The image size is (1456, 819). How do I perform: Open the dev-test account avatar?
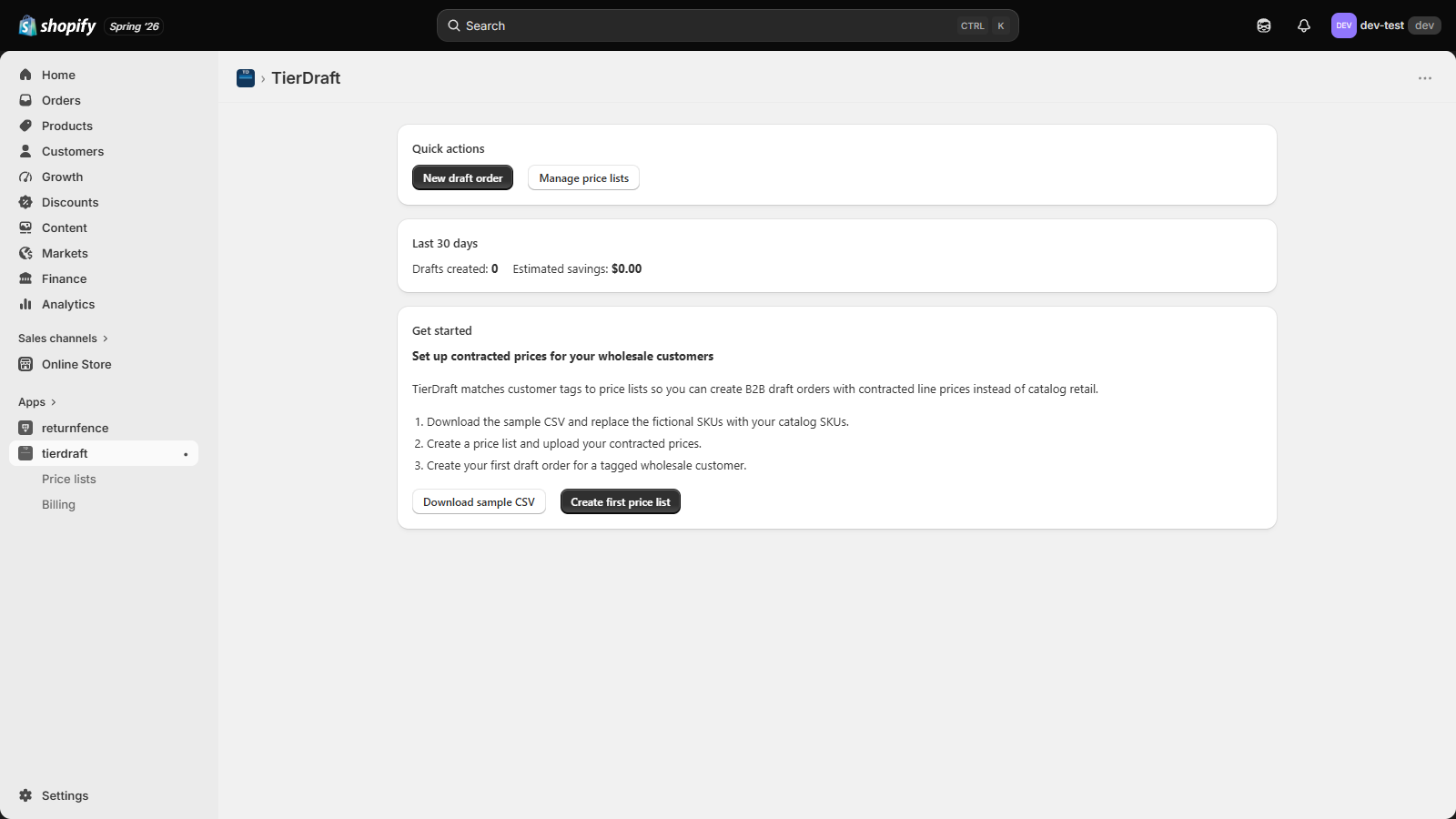pyautogui.click(x=1344, y=25)
